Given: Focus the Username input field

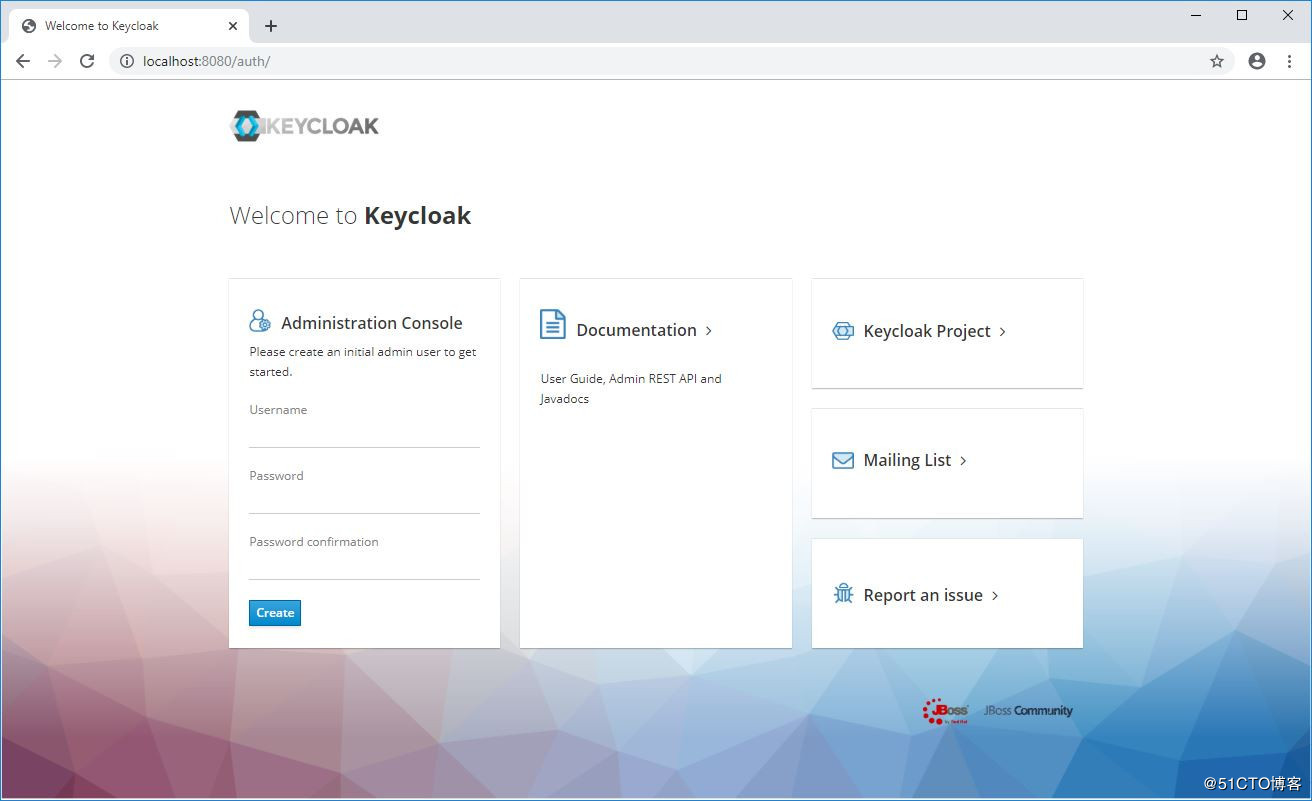Looking at the screenshot, I should (364, 434).
